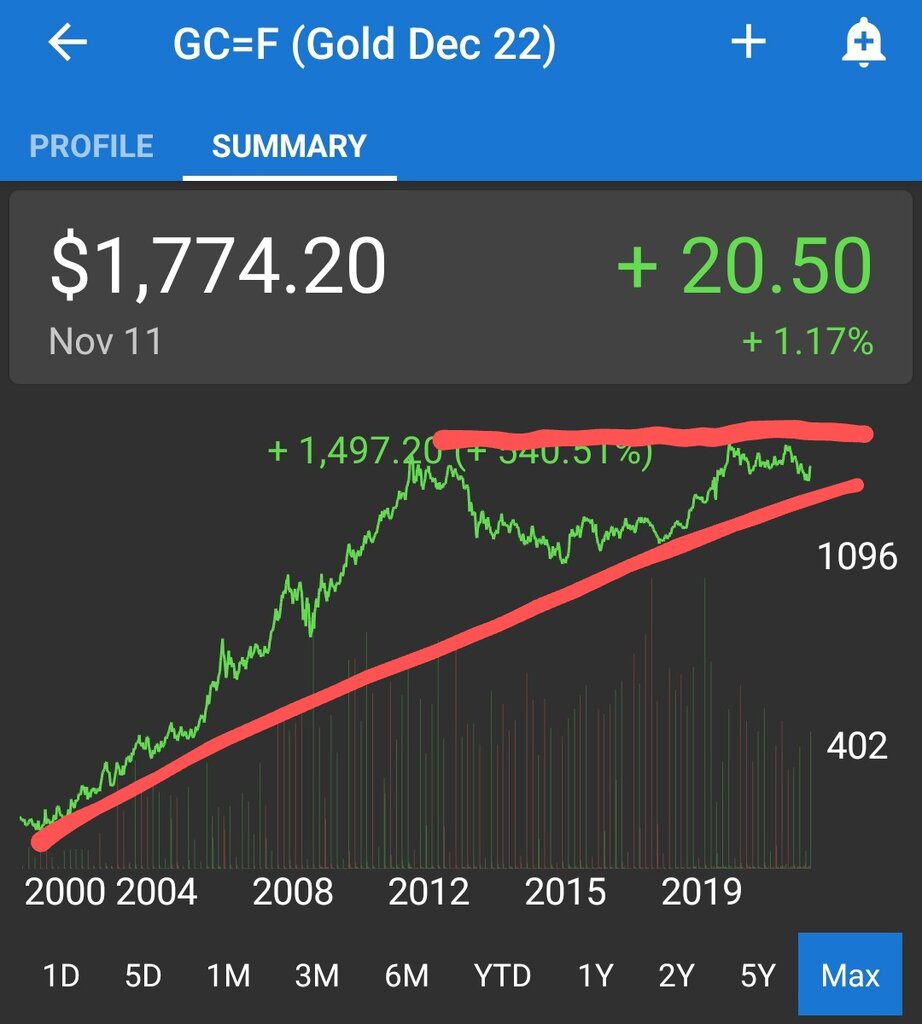Add GC=F with the plus icon
Screen dimensions: 922x1024
coord(748,44)
